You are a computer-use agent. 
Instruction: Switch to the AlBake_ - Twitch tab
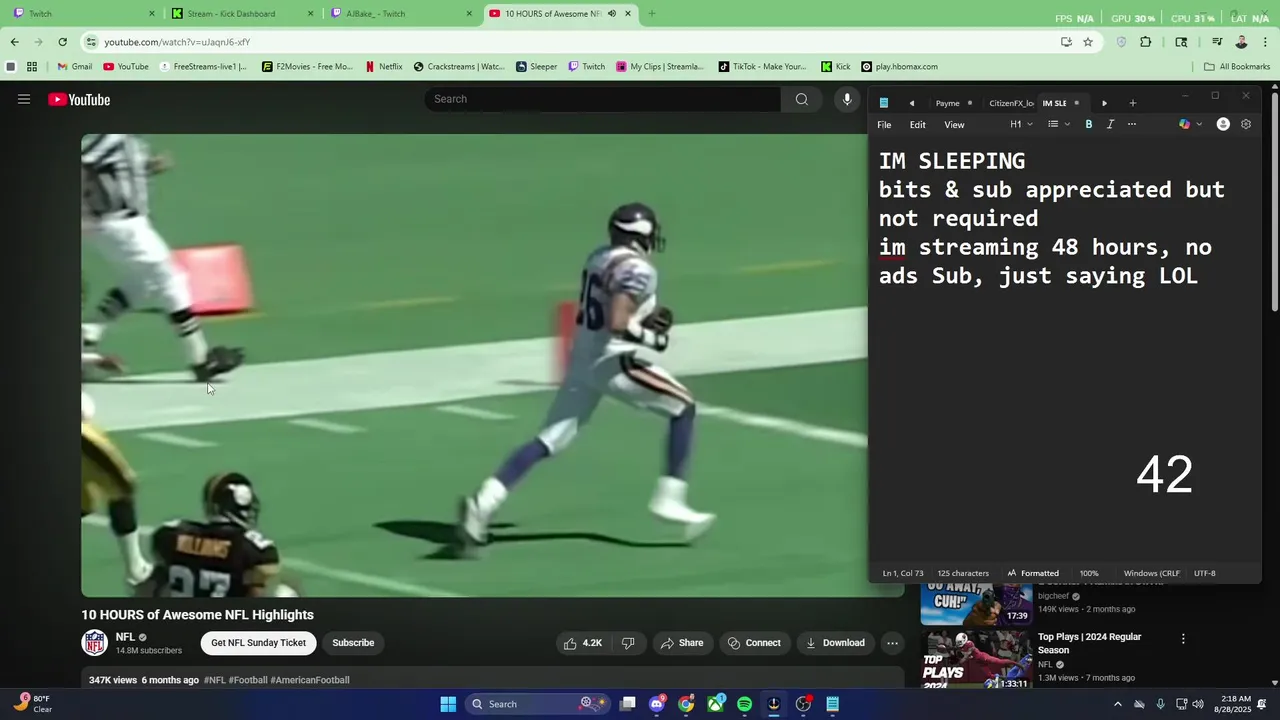click(398, 14)
